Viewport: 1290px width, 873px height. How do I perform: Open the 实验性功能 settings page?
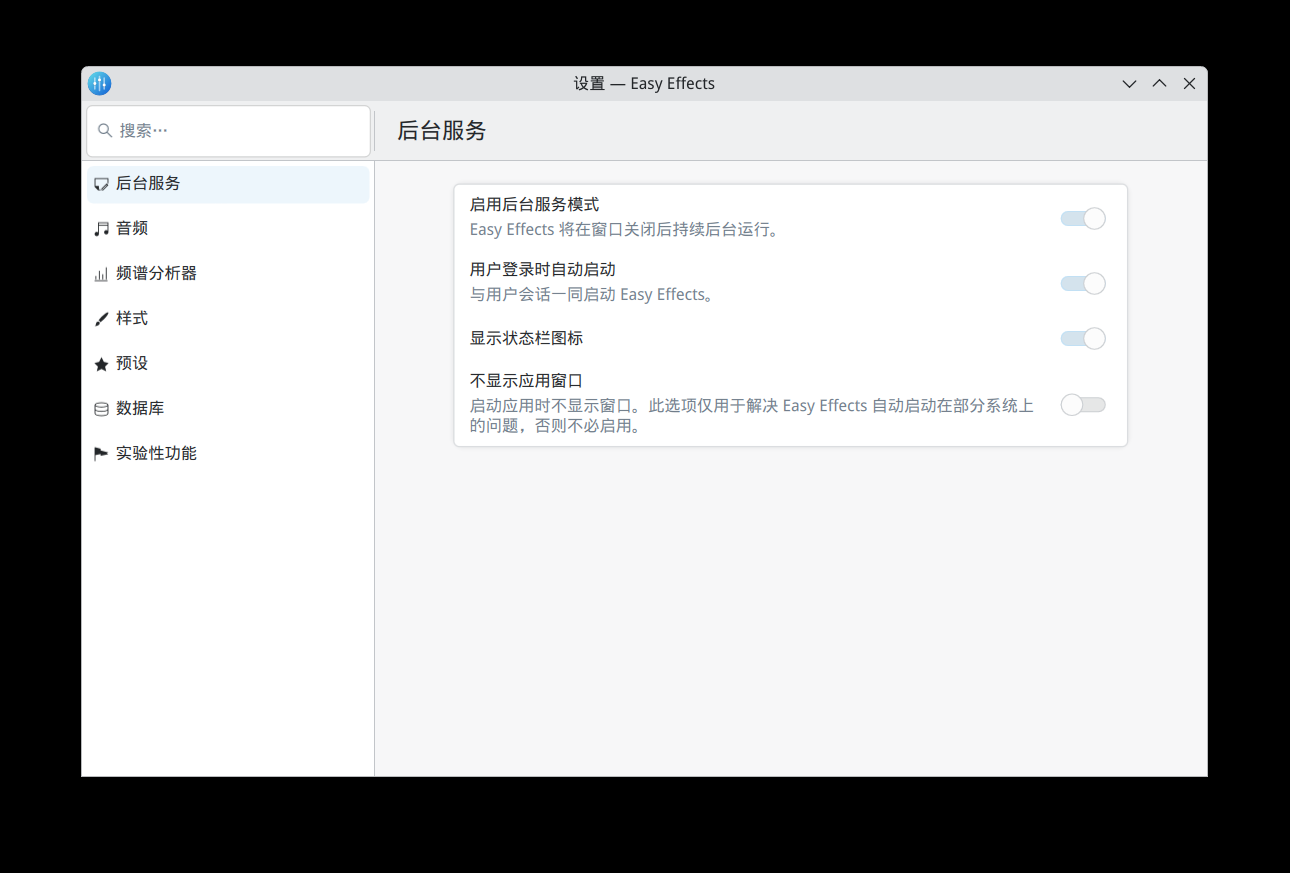tap(228, 454)
